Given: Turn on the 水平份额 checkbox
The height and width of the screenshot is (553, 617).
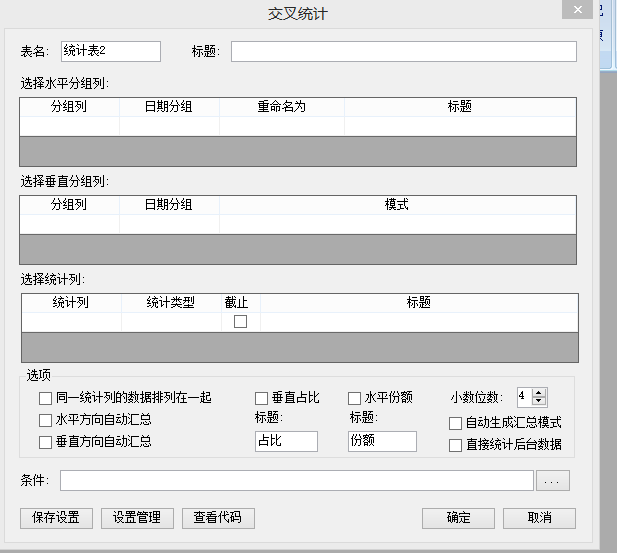Looking at the screenshot, I should click(354, 398).
